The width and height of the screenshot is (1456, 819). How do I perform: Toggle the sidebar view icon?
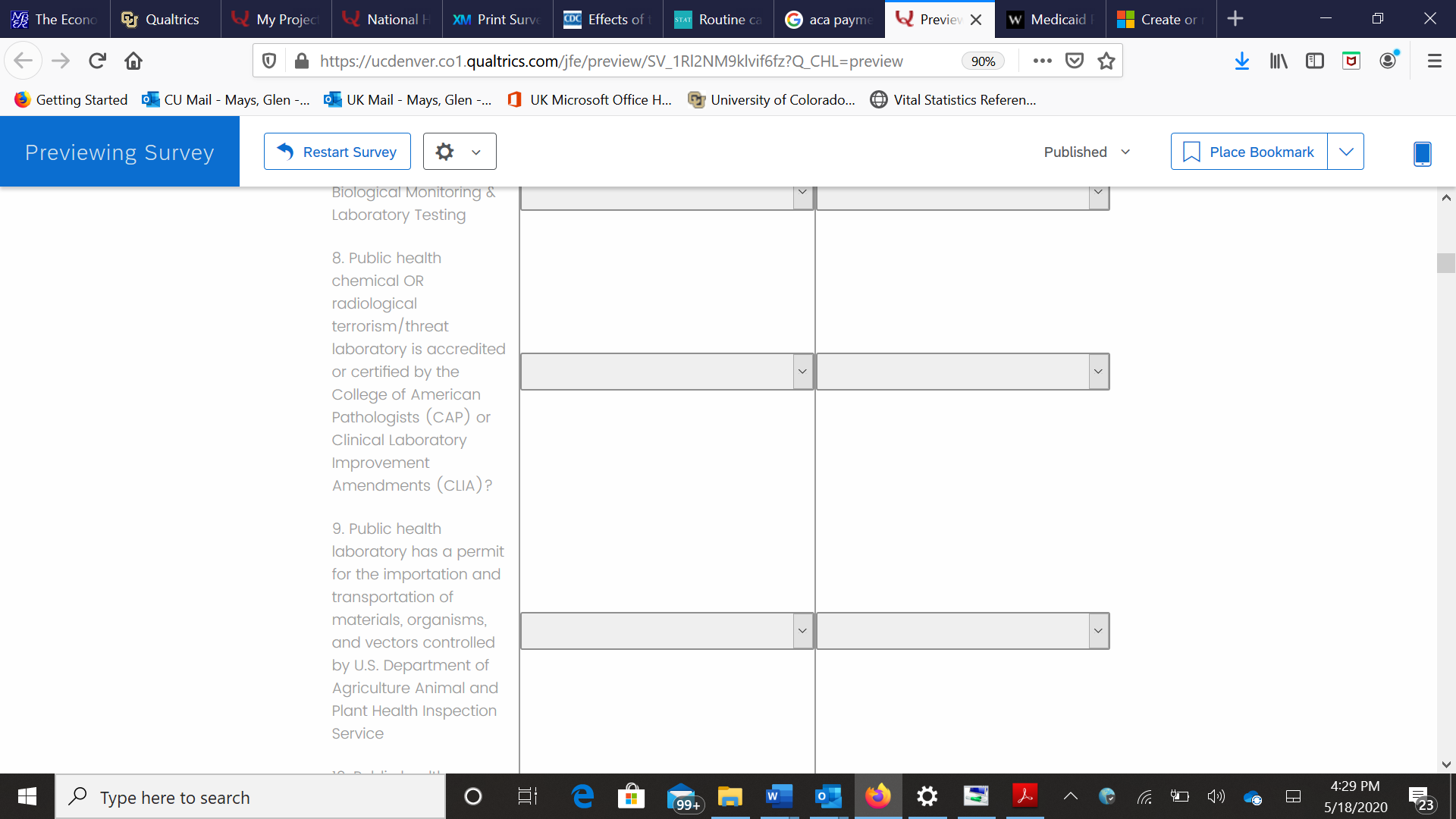click(1314, 61)
